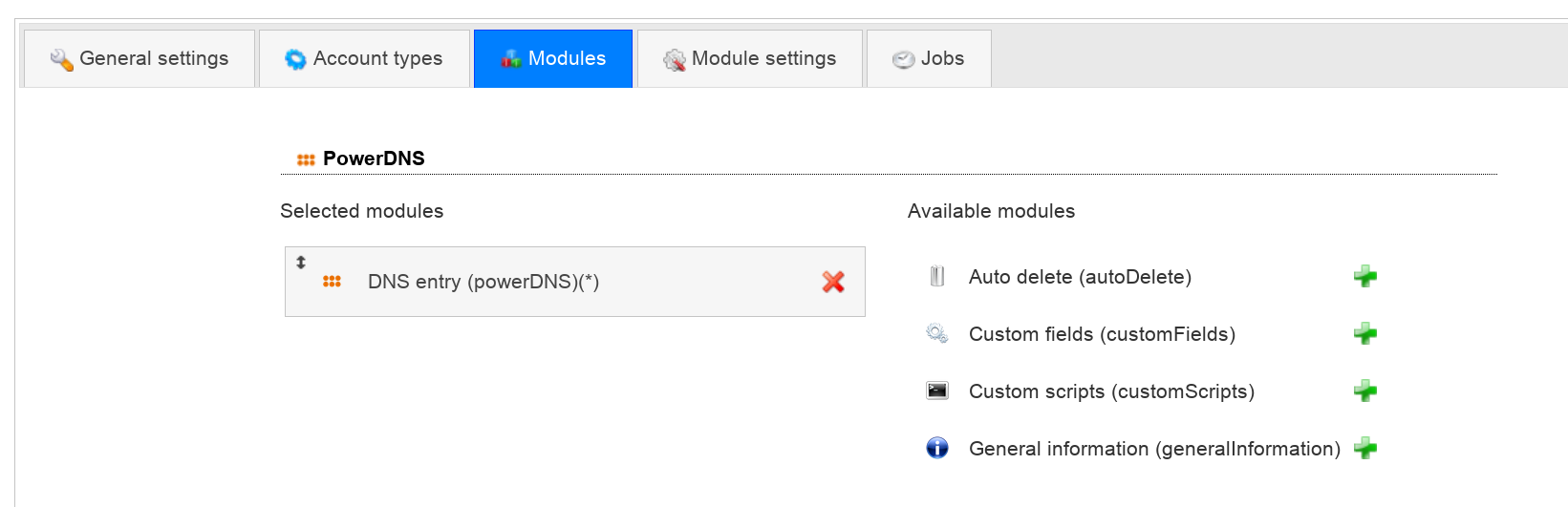Add the Custom scripts module
The width and height of the screenshot is (1568, 507).
pos(1365,391)
